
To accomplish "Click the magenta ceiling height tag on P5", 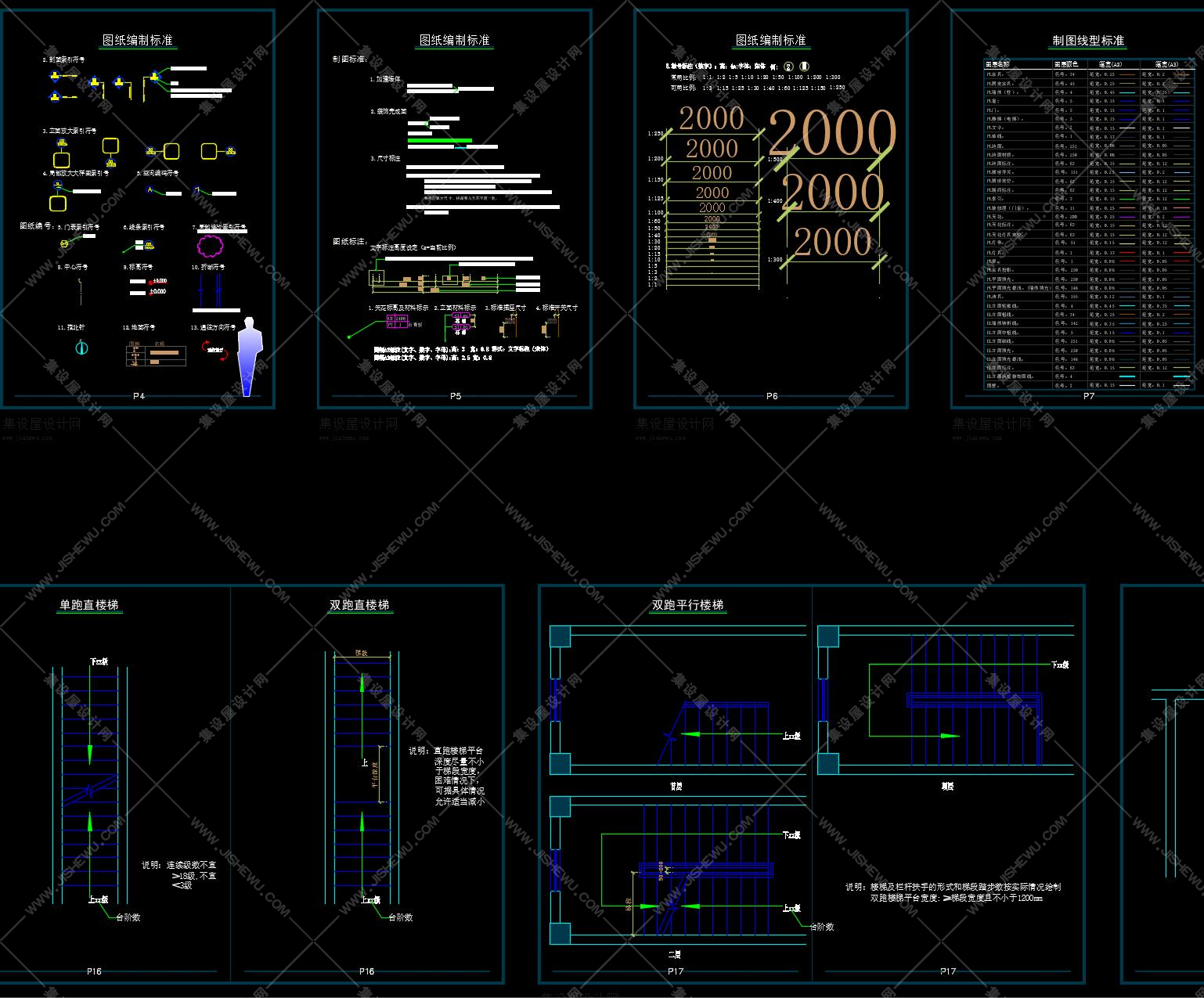I will (x=398, y=321).
